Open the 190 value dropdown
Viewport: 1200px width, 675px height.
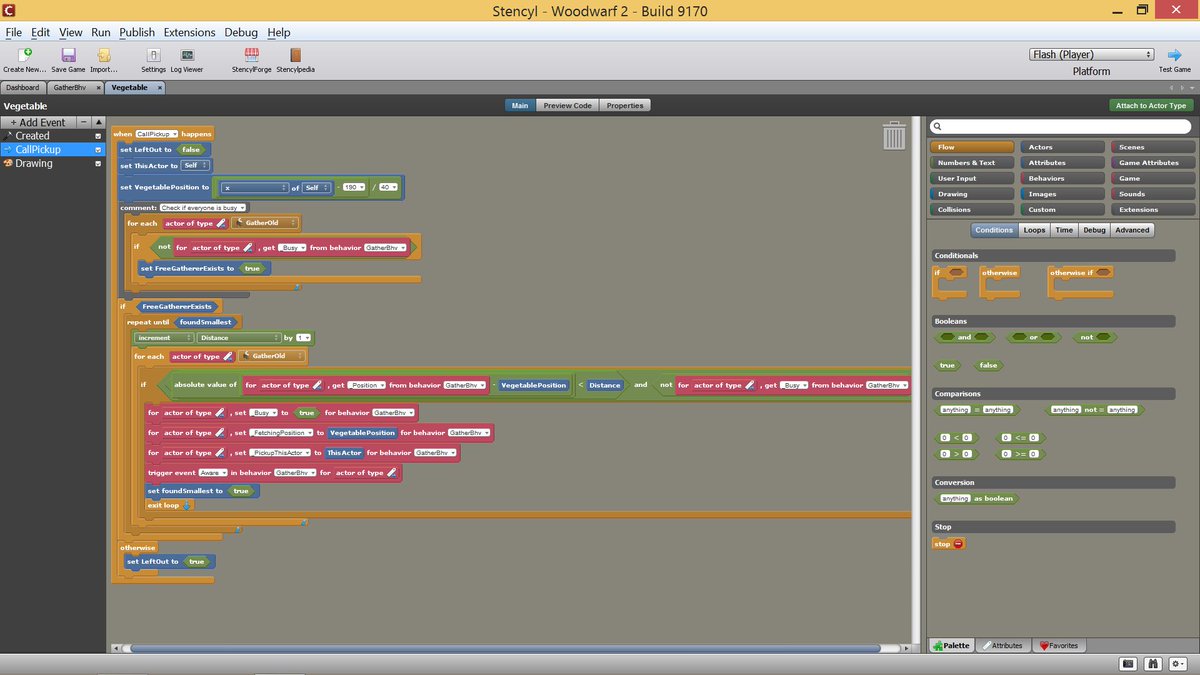click(x=353, y=187)
